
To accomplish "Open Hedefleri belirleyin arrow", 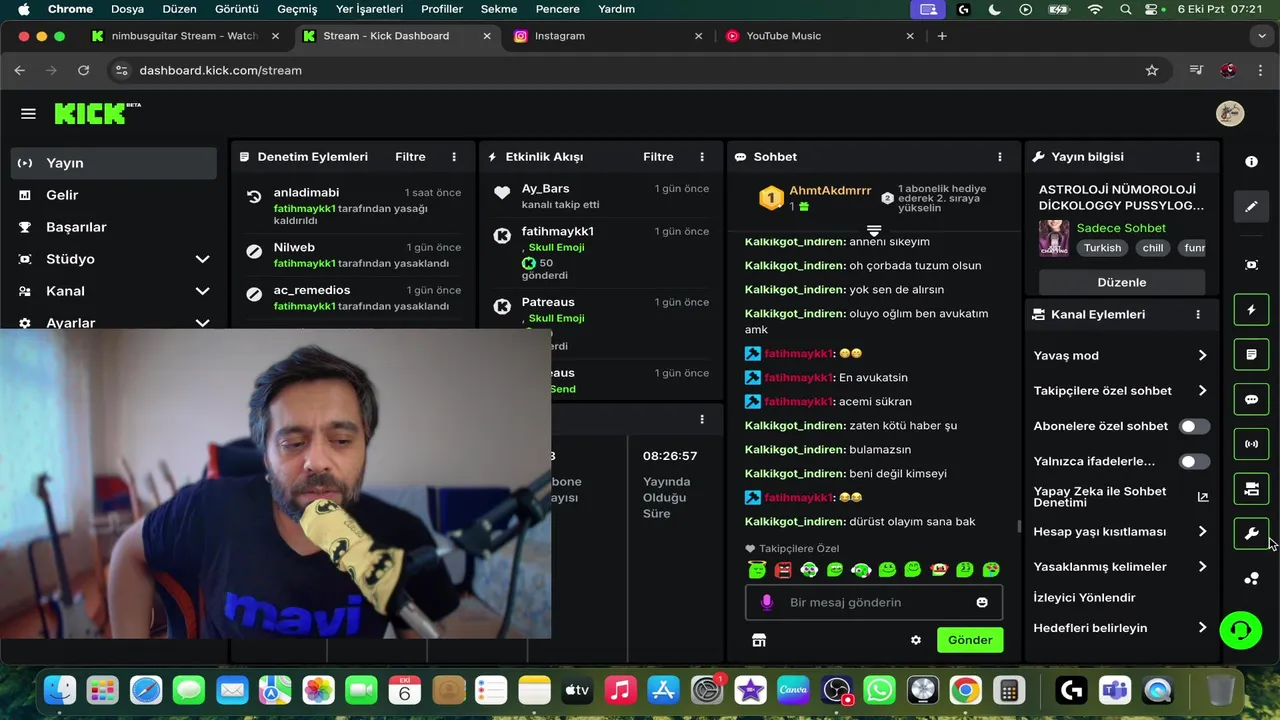I will [x=1202, y=628].
